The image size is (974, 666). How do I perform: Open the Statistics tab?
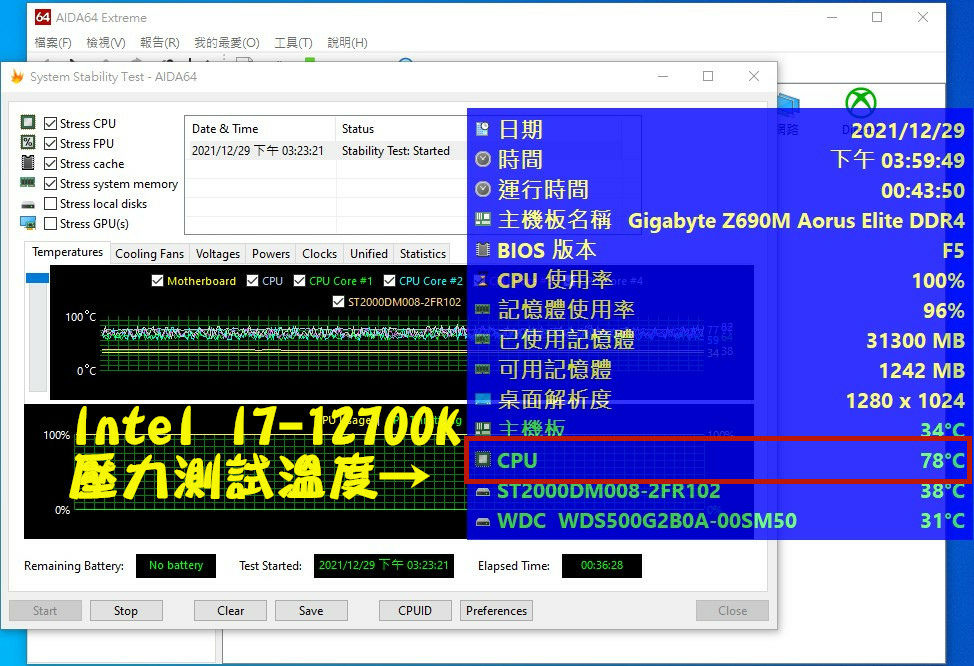pyautogui.click(x=422, y=253)
